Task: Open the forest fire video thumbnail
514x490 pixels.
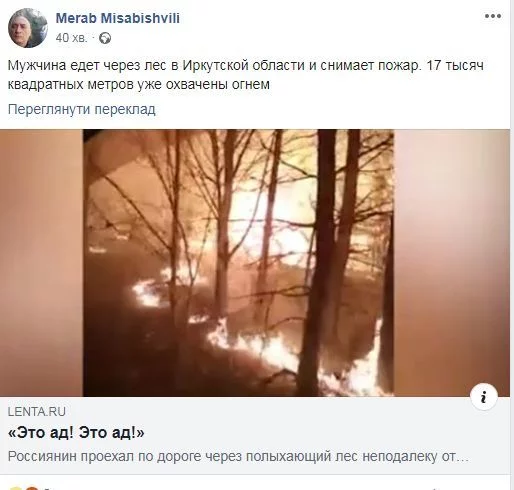Action: click(238, 263)
